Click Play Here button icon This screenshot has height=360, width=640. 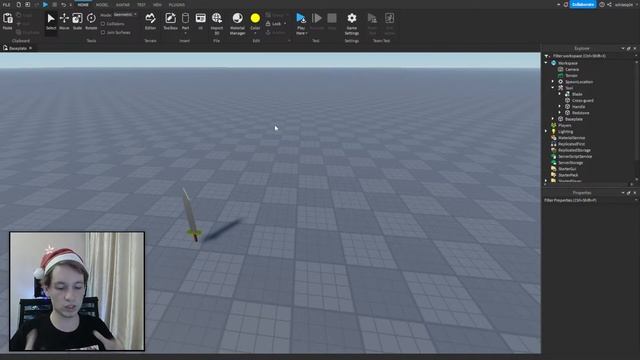point(301,18)
